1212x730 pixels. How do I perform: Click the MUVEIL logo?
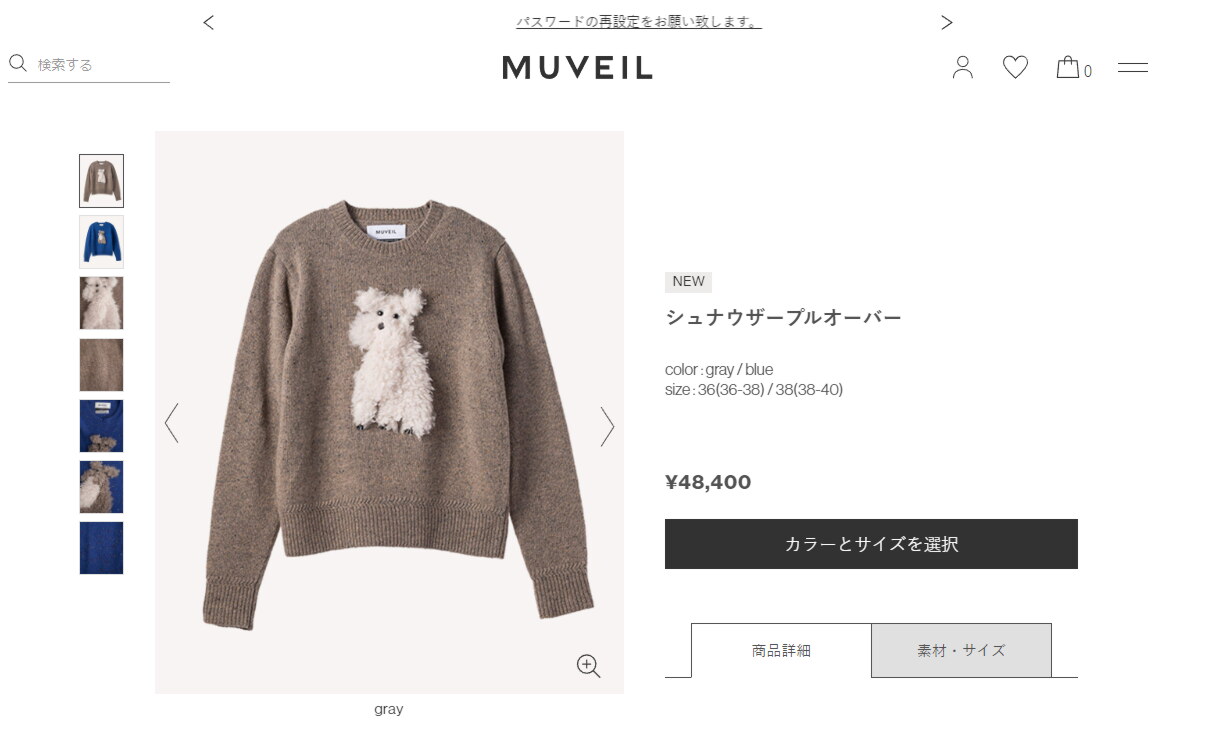[x=577, y=67]
